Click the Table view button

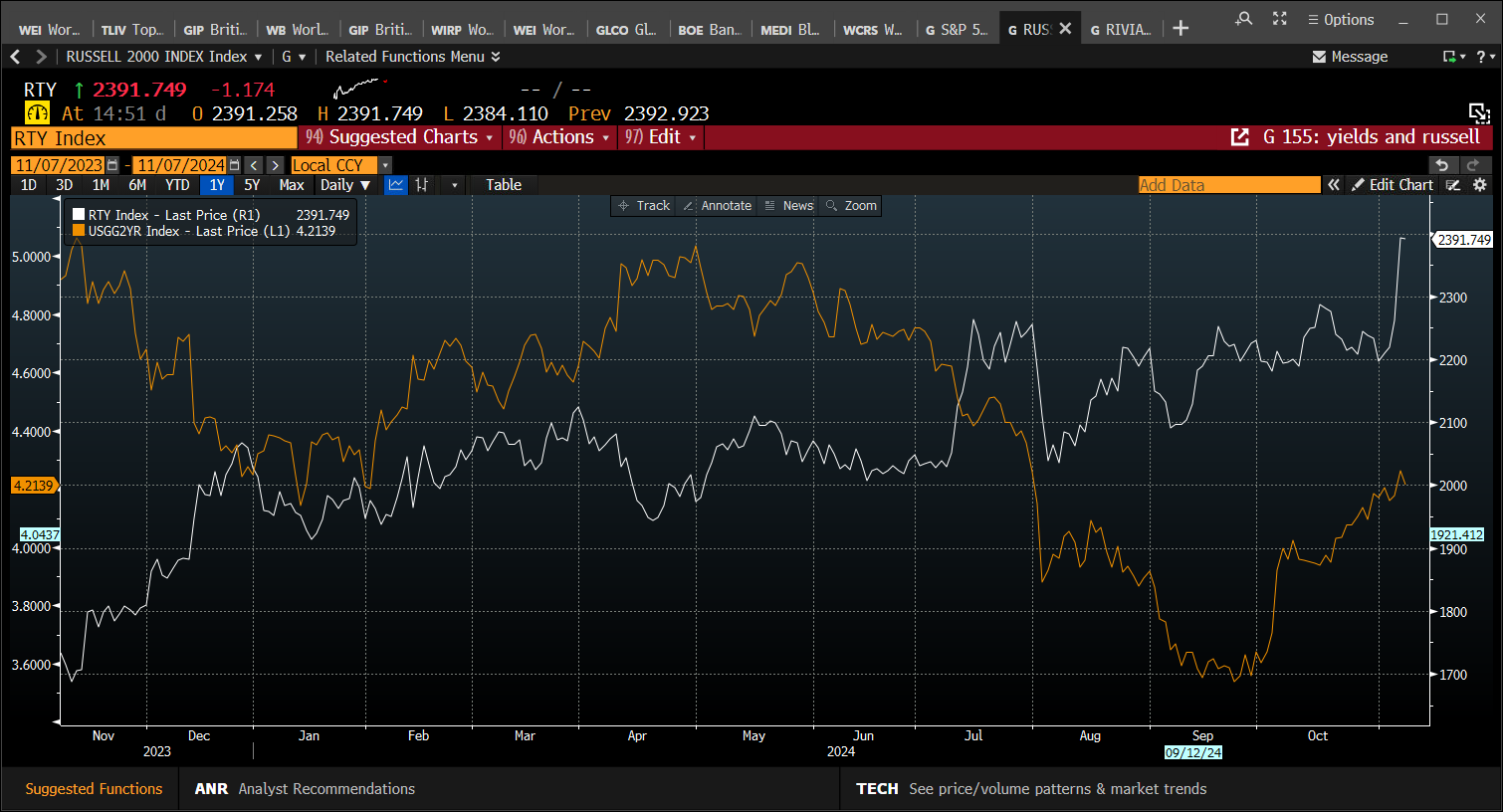pos(504,185)
